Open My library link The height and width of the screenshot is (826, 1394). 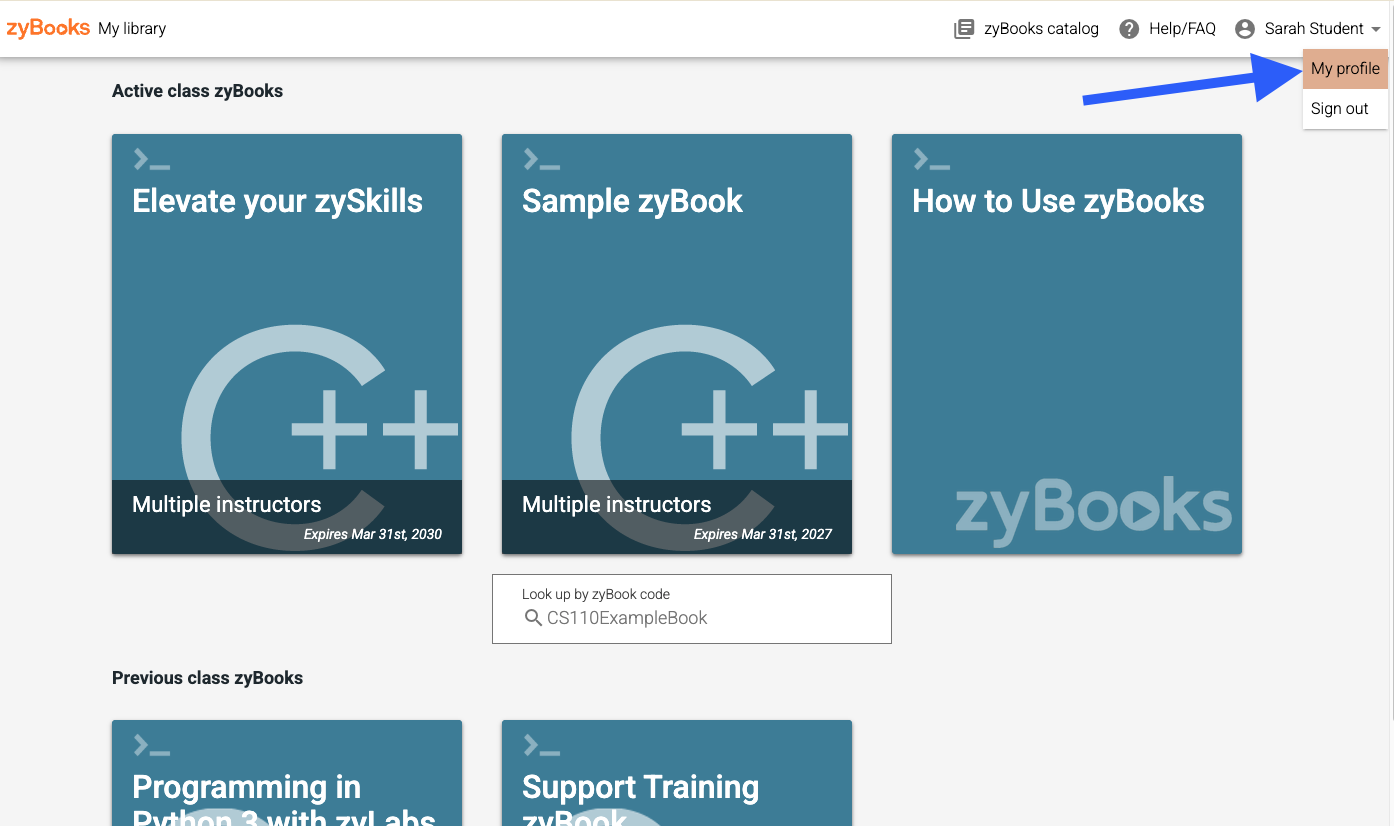tap(132, 29)
